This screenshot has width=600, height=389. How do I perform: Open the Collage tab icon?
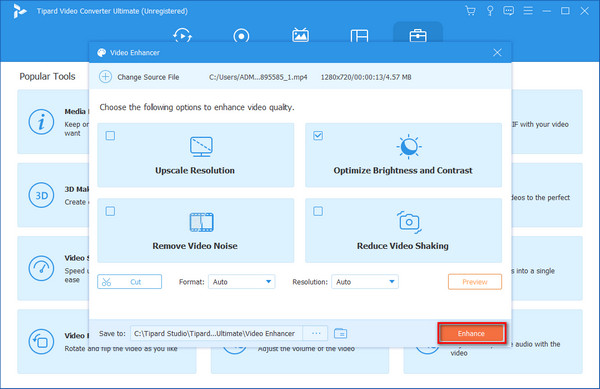359,36
